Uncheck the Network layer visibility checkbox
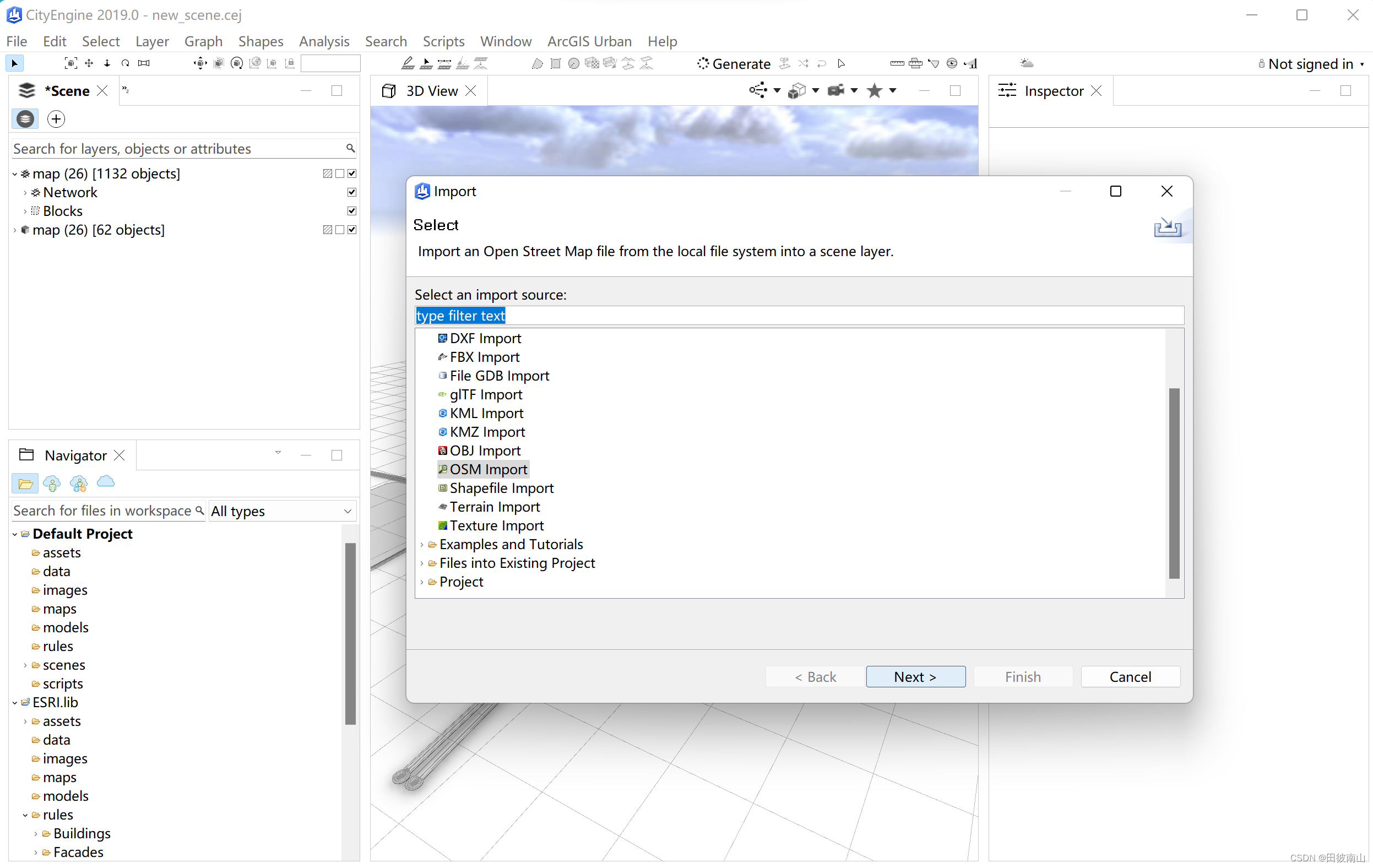 pyautogui.click(x=352, y=192)
